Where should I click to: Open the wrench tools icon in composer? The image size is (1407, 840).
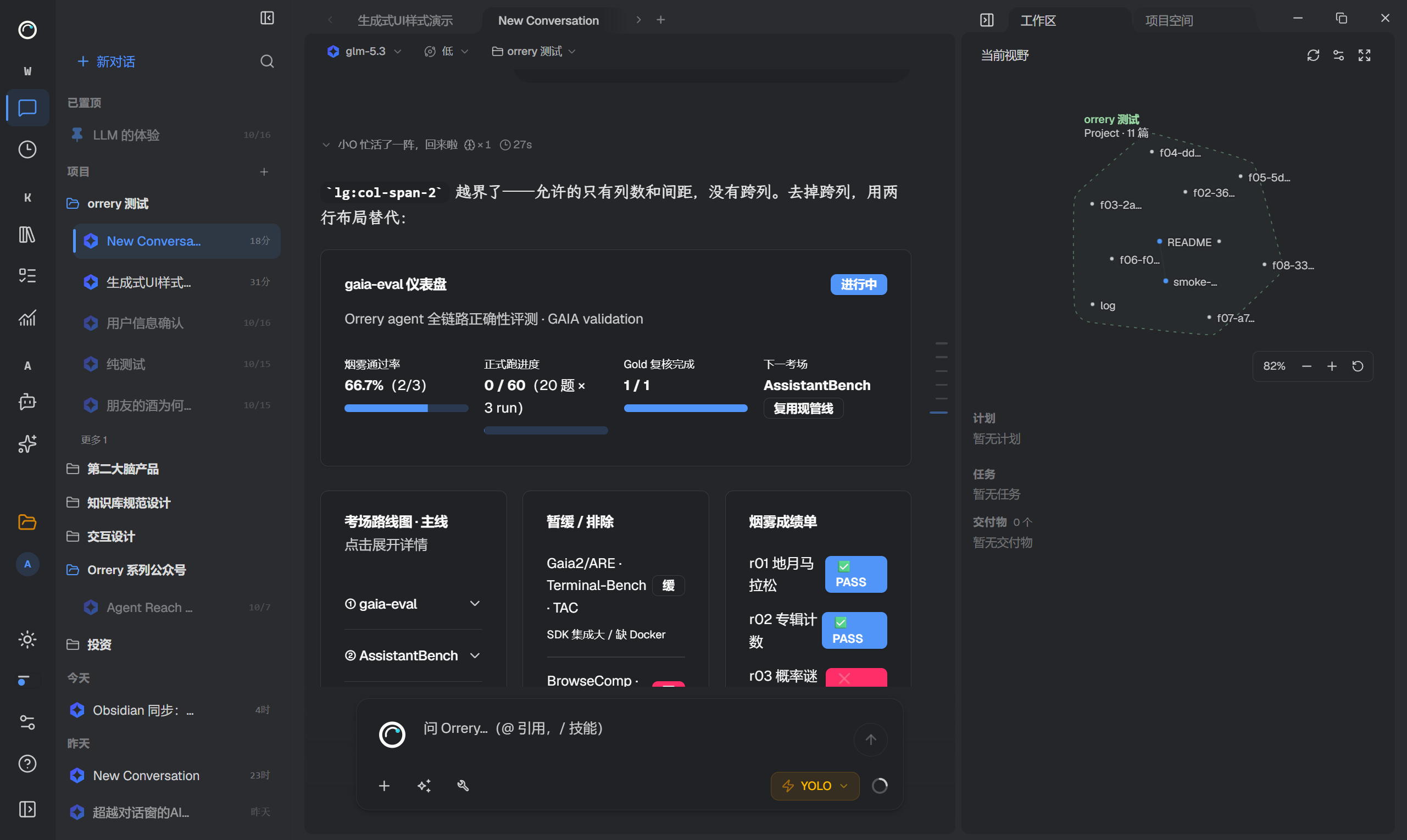464,786
